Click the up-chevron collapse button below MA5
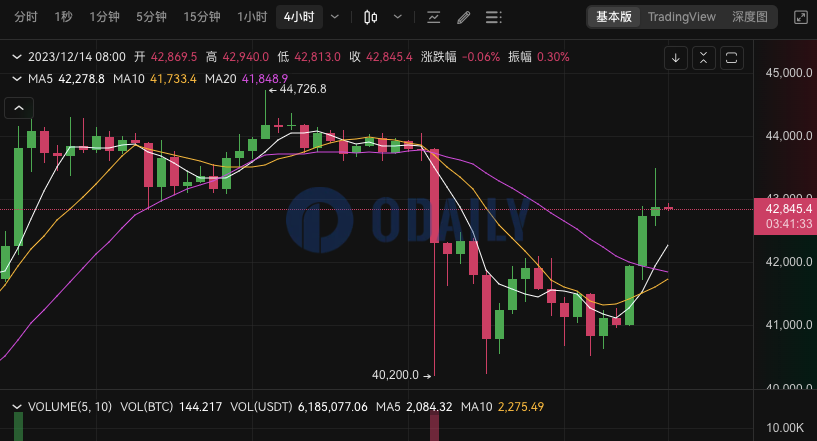 [x=17, y=107]
